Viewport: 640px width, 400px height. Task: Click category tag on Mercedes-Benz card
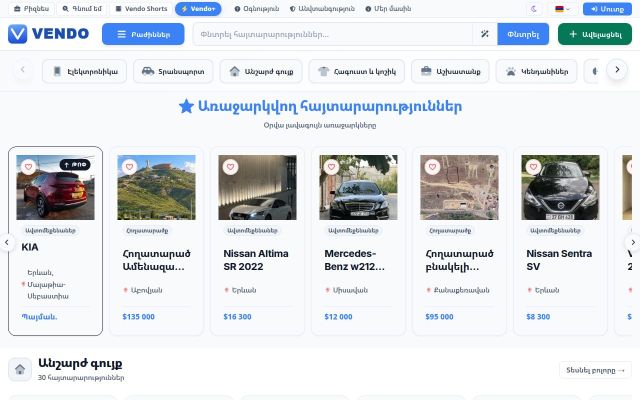coord(353,231)
